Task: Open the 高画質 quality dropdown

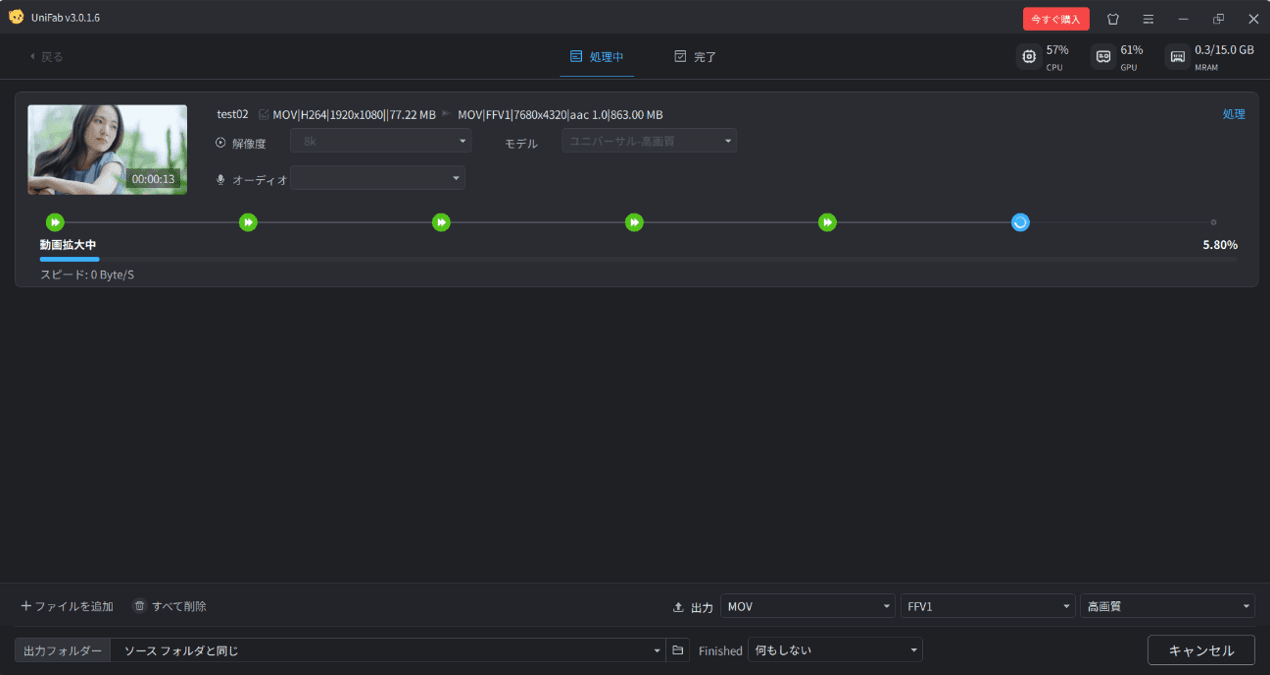Action: [1168, 606]
